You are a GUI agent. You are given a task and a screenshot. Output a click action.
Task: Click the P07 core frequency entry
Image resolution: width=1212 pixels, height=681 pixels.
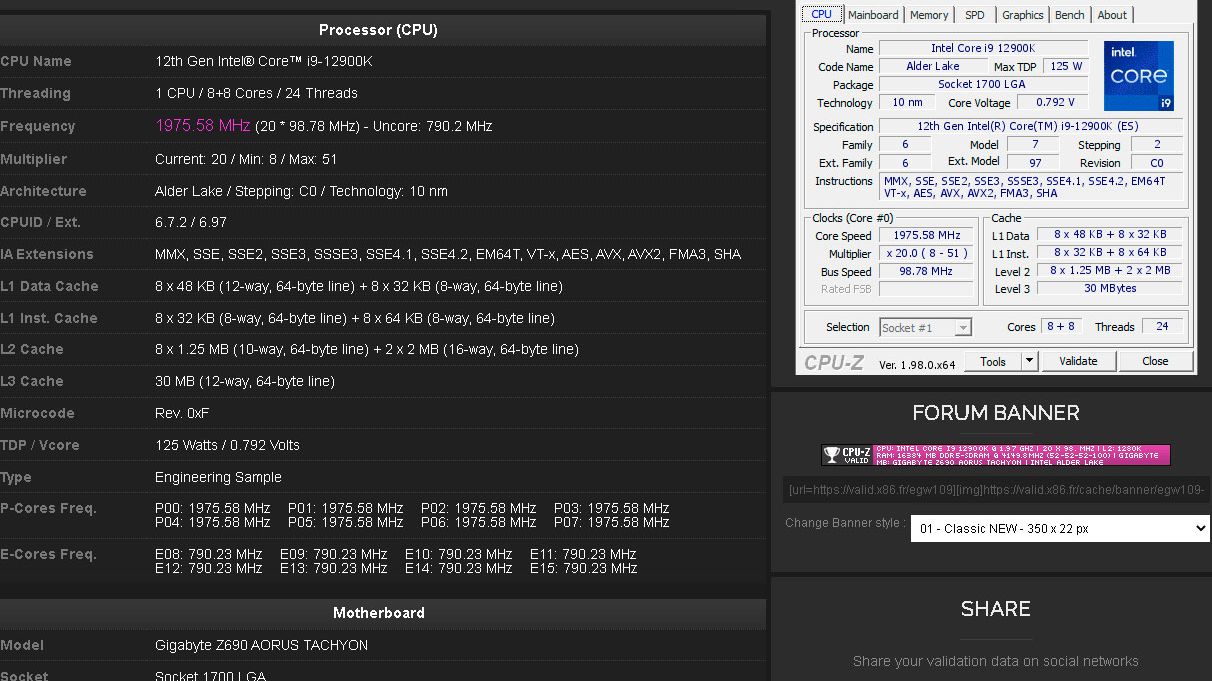612,522
